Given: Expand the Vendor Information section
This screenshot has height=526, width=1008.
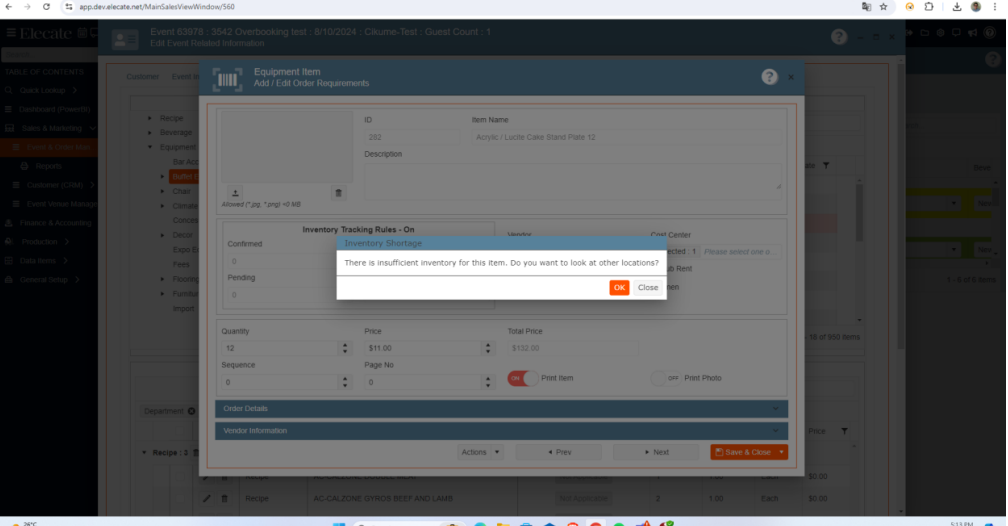Looking at the screenshot, I should click(x=501, y=431).
